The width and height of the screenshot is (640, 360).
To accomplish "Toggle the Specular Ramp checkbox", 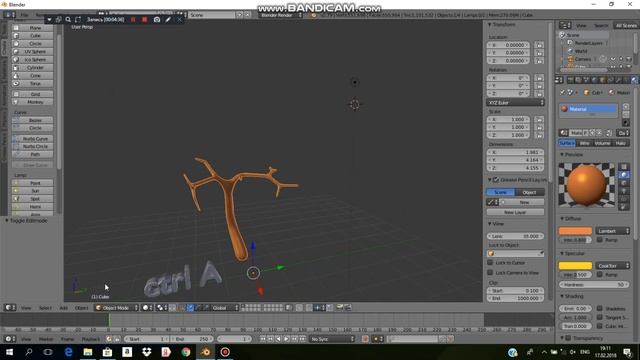I will click(x=600, y=274).
